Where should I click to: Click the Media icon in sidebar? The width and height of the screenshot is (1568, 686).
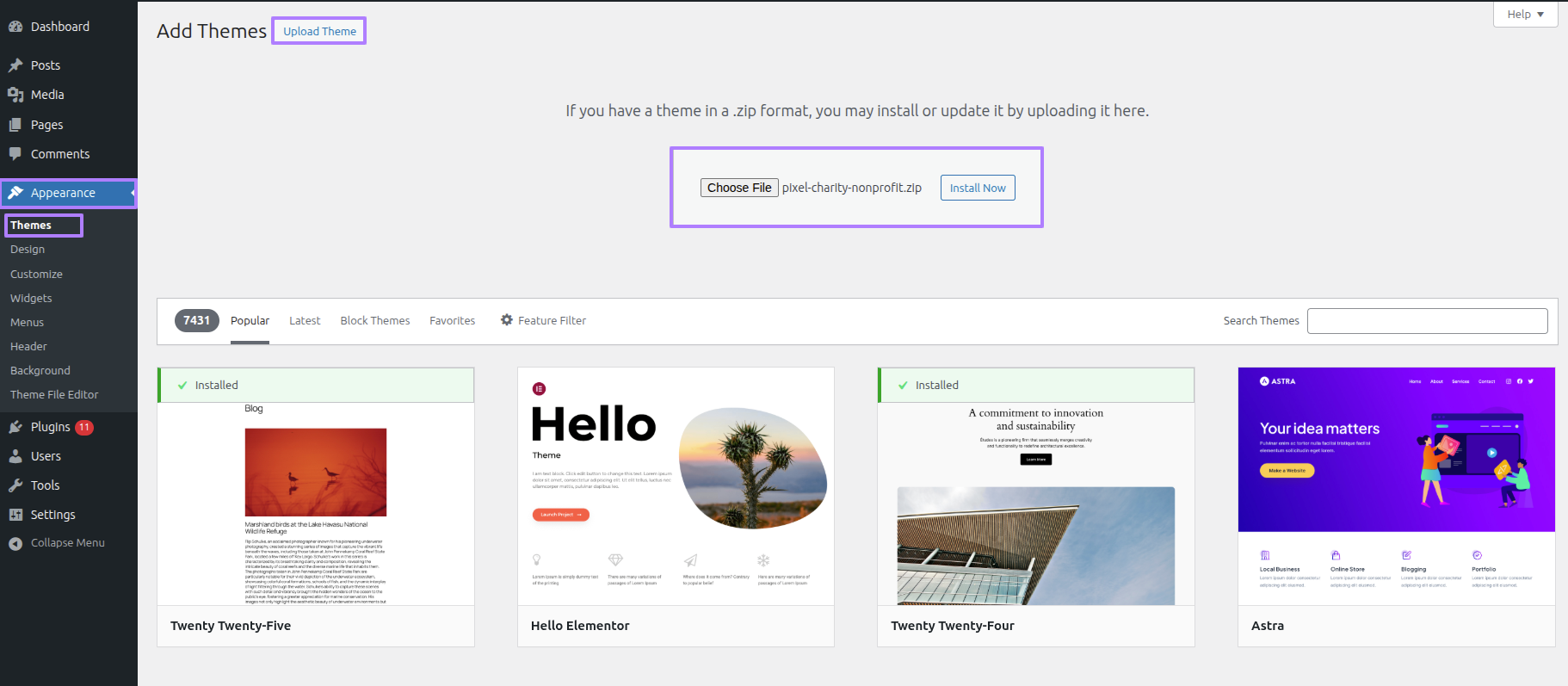15,95
